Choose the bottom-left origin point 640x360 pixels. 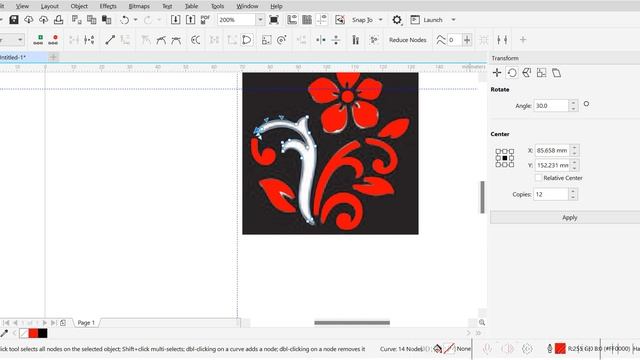click(x=498, y=164)
